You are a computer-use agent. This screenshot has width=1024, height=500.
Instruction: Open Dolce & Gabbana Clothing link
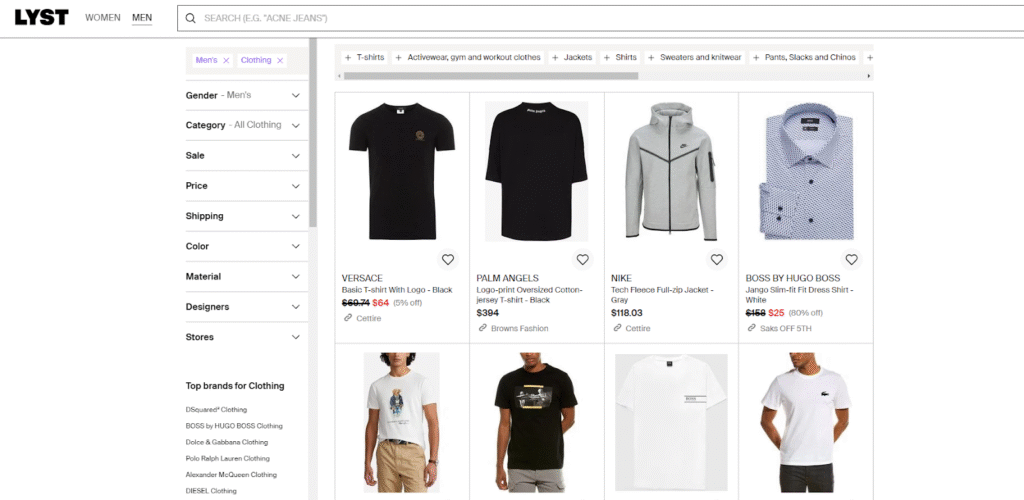tap(227, 443)
